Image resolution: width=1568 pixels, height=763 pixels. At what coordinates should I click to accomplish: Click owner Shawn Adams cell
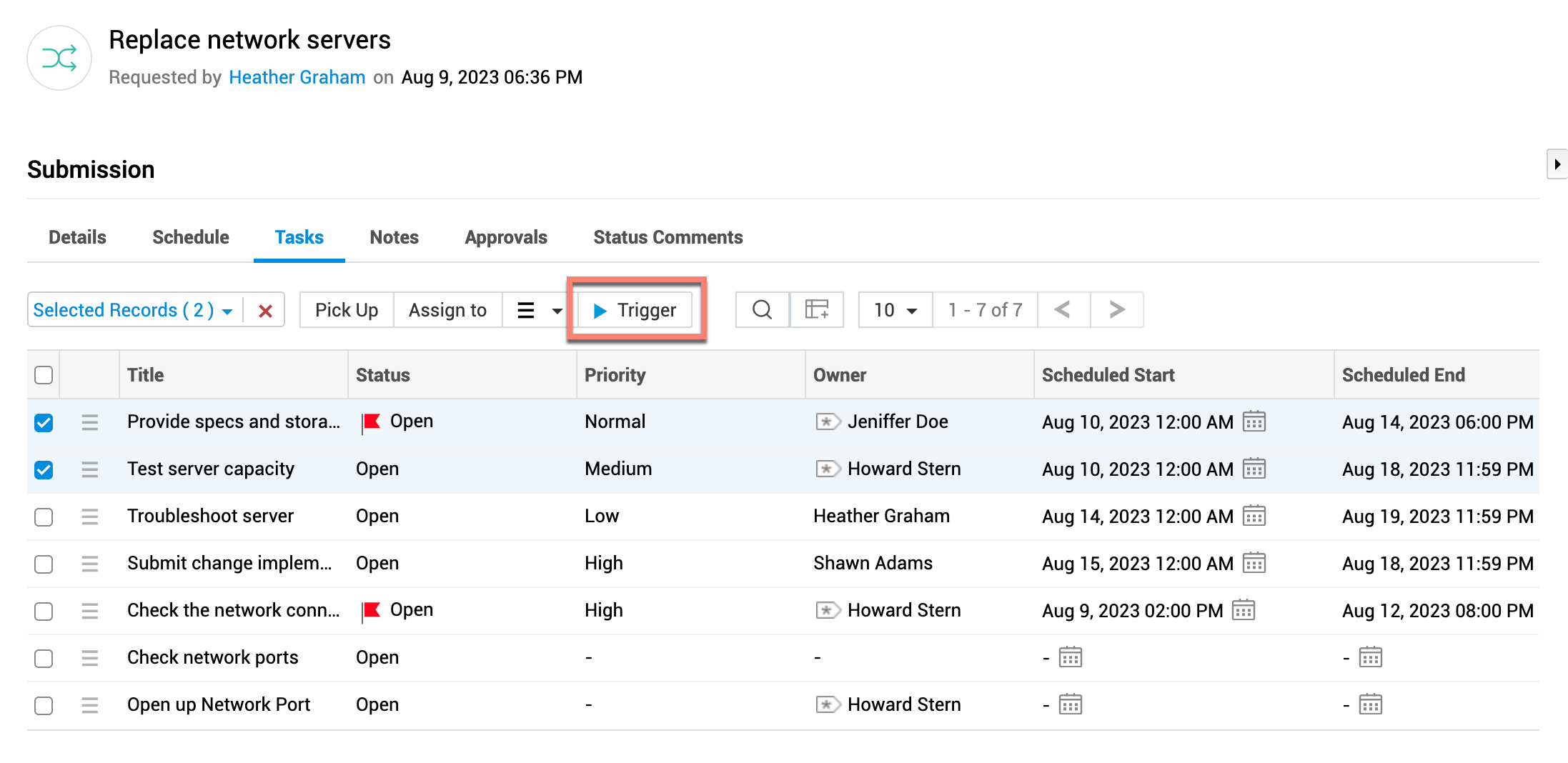coord(873,563)
